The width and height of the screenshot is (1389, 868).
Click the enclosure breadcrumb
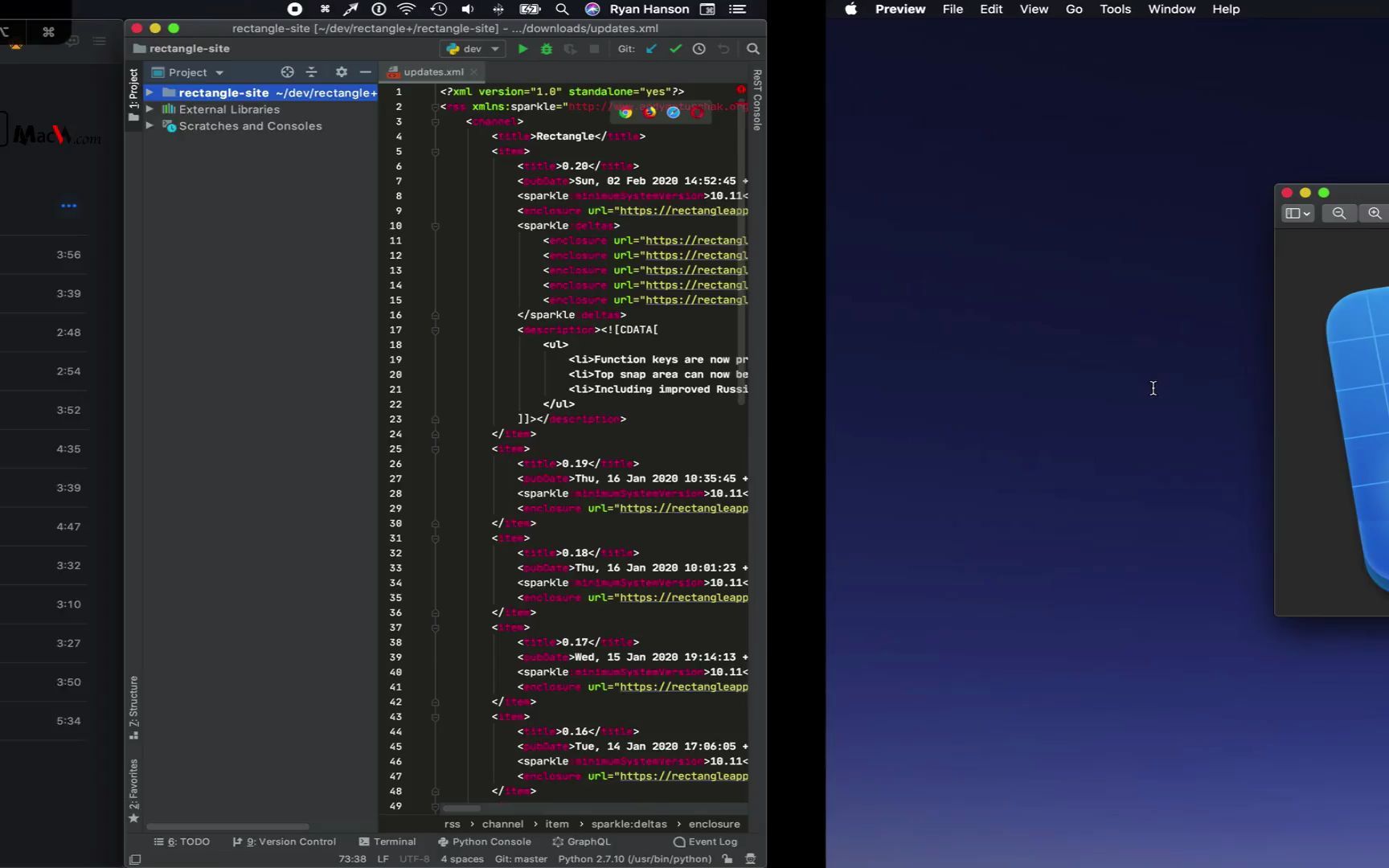(714, 824)
